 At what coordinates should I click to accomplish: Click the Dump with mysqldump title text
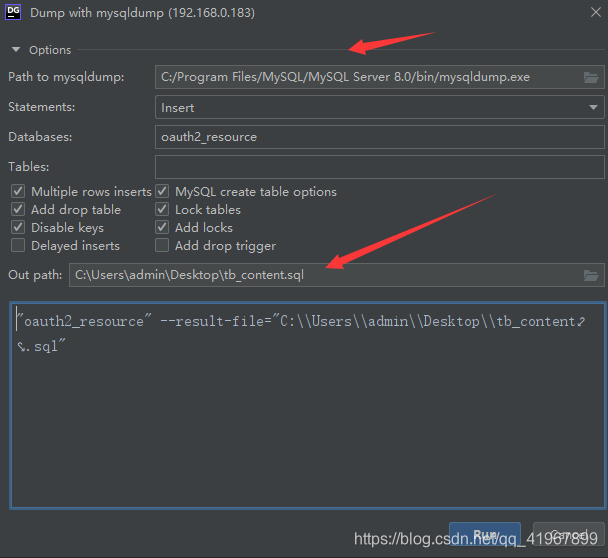click(x=142, y=13)
